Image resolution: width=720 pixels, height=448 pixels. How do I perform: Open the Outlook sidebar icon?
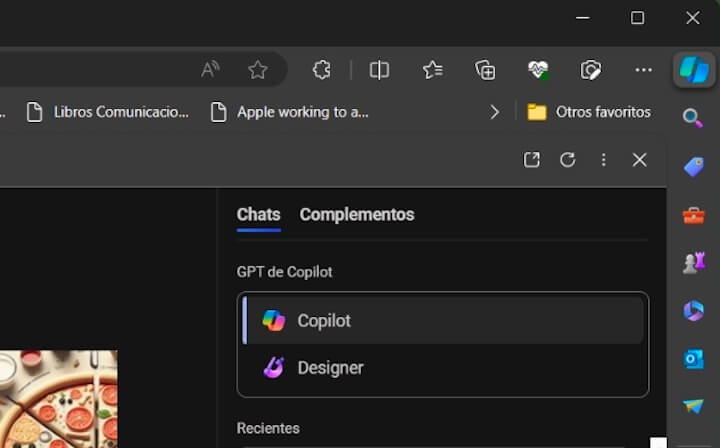click(693, 358)
